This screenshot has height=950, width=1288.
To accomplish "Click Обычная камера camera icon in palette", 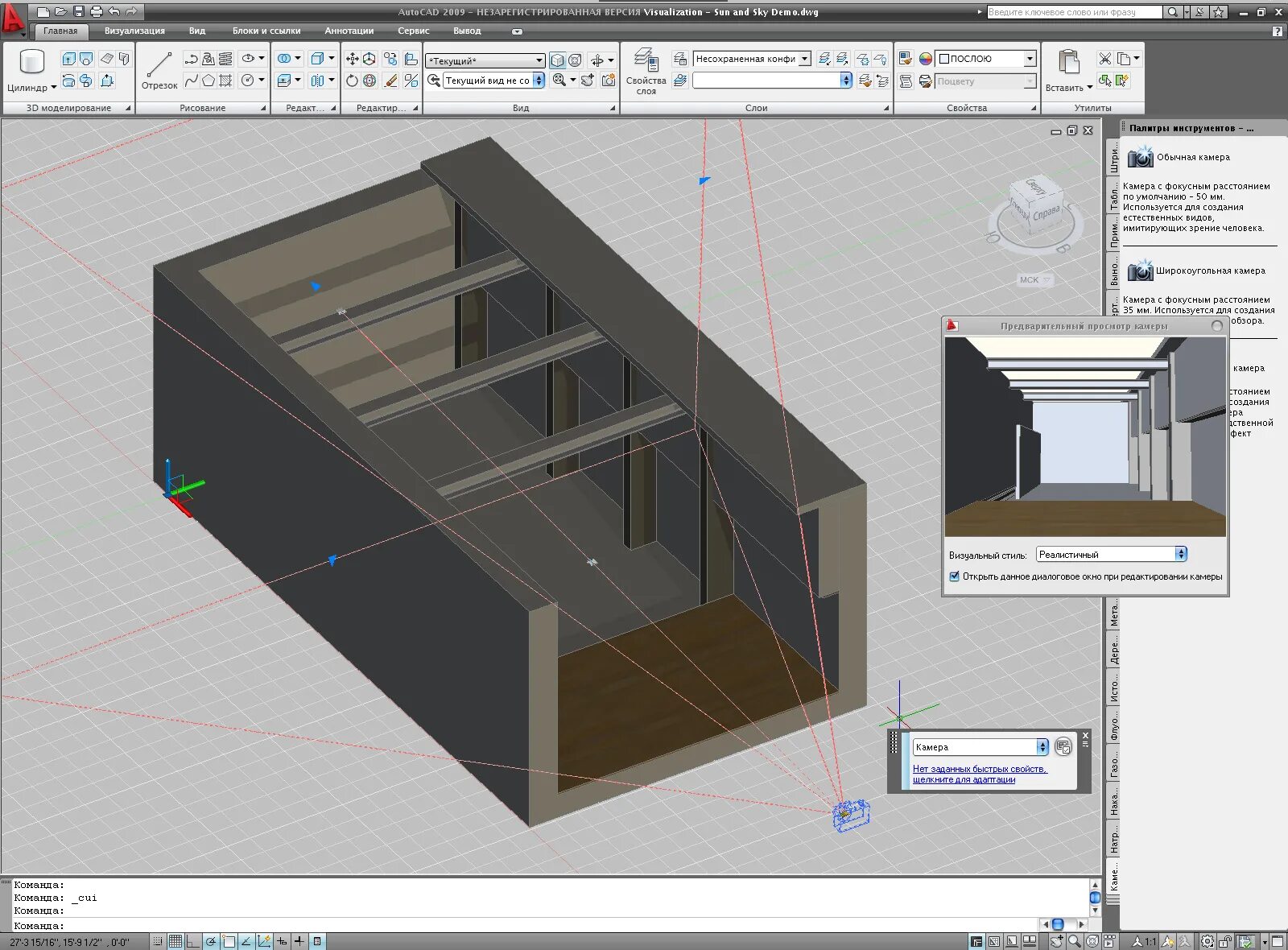I will pos(1140,158).
